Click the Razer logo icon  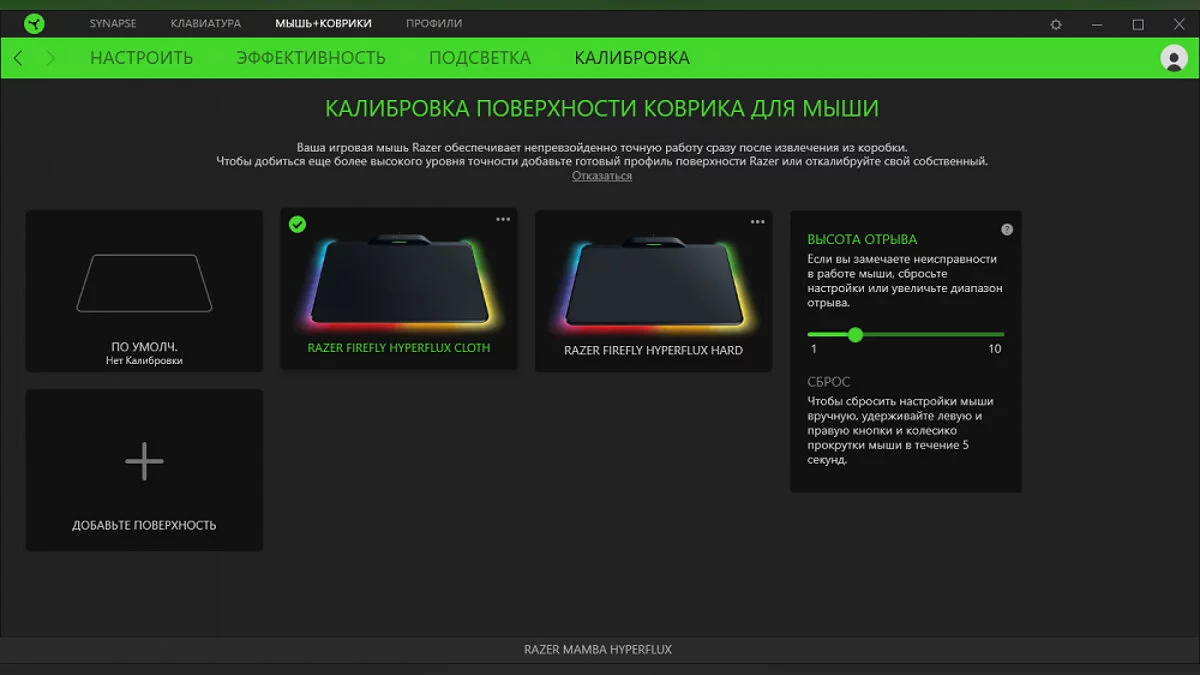coord(35,23)
